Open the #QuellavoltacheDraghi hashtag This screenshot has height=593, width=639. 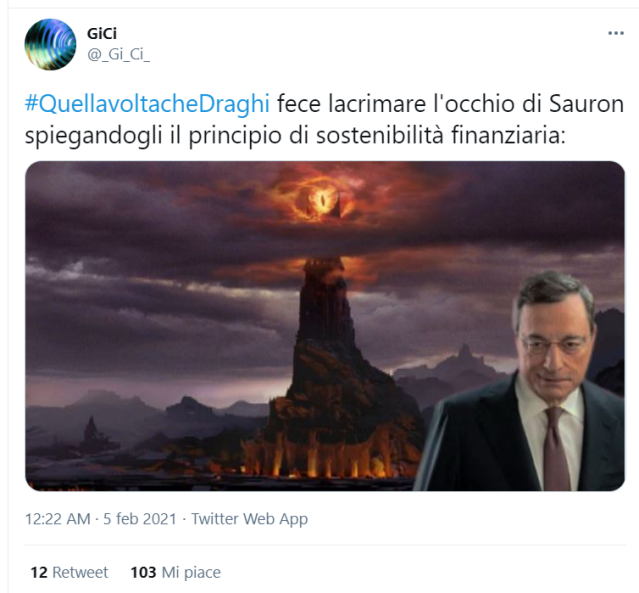pos(148,103)
